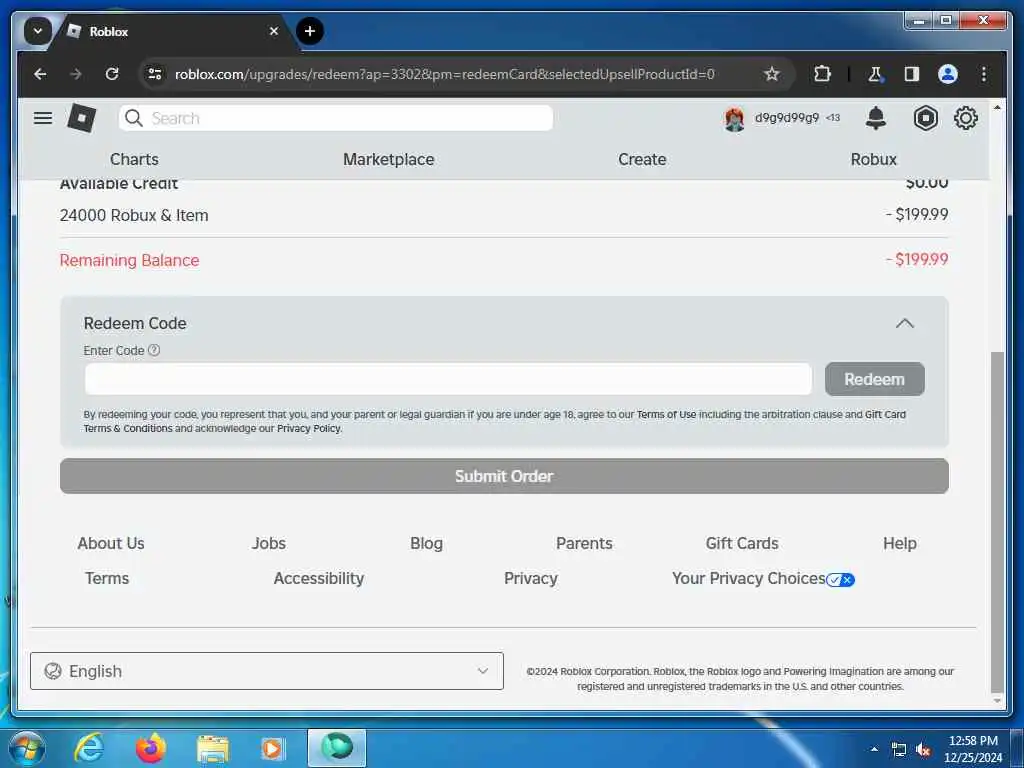Show hidden system tray icons arrow

[x=874, y=749]
